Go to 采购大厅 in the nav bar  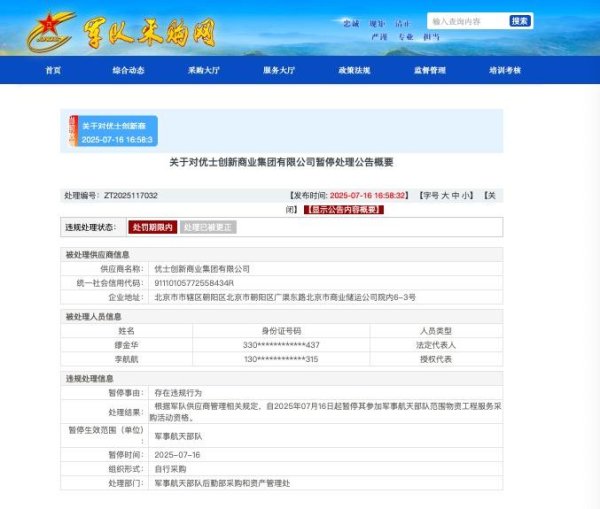[x=204, y=70]
